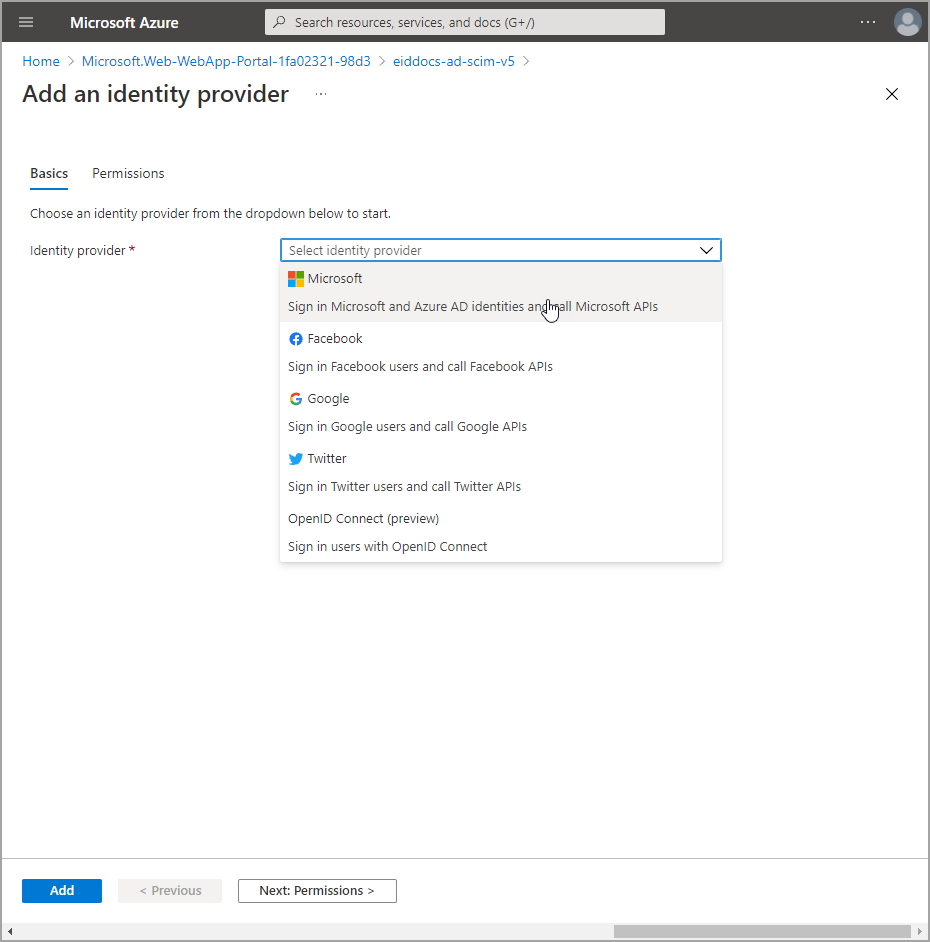Click the Microsoft logo icon in list
The width and height of the screenshot is (930, 942).
[x=296, y=279]
